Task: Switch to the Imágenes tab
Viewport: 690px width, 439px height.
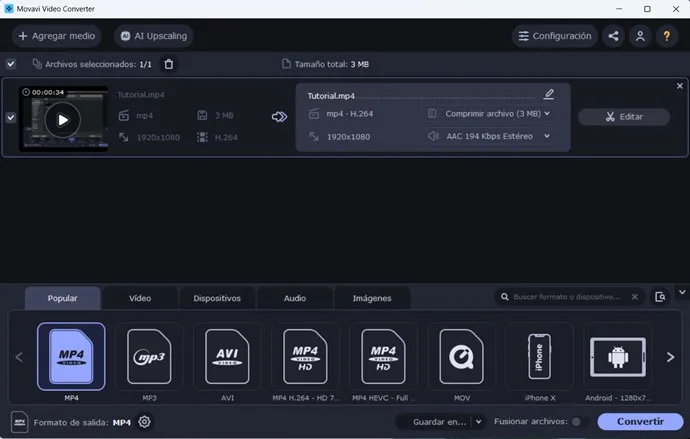Action: pos(372,298)
